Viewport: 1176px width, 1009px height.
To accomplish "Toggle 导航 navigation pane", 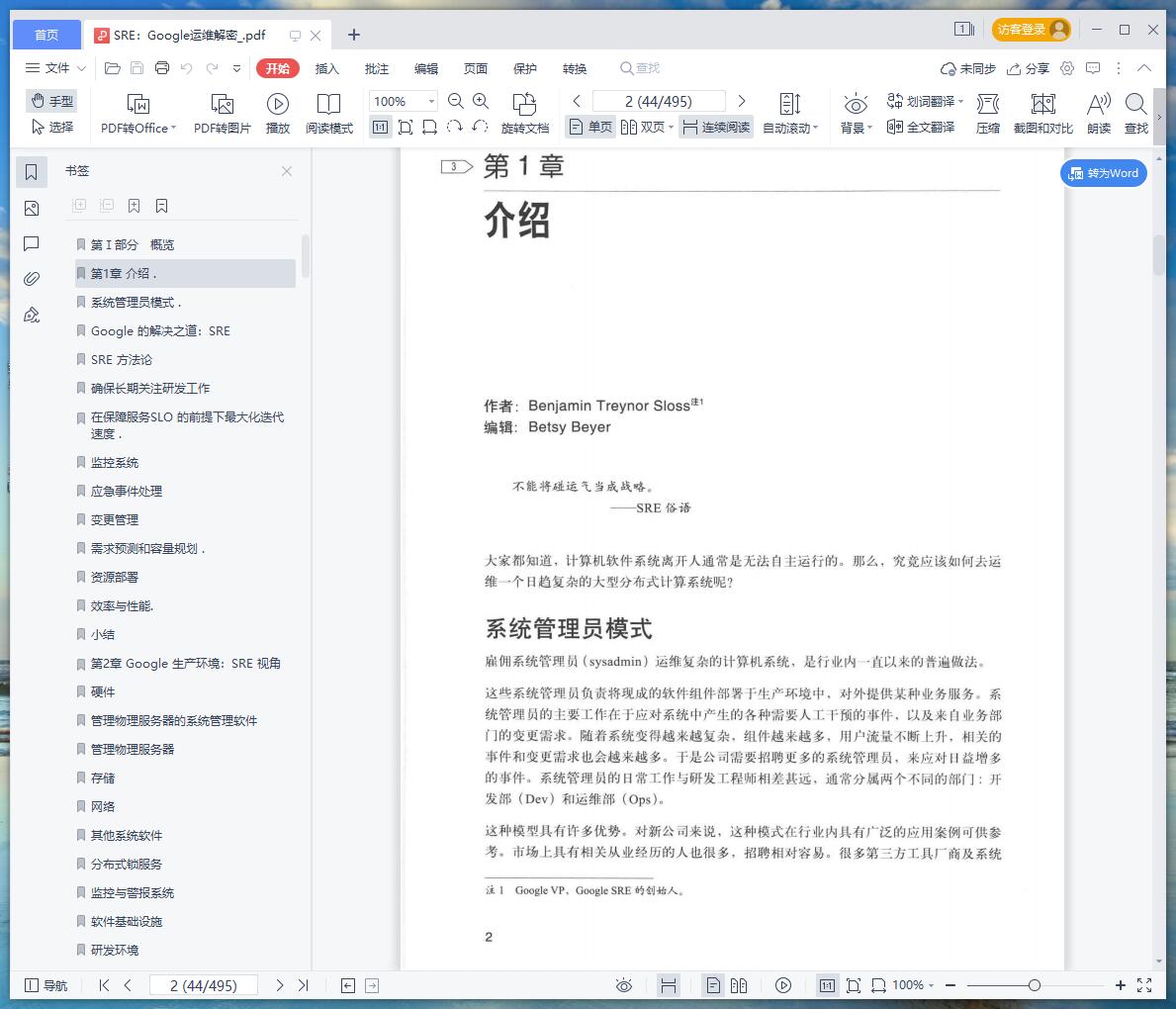I will tap(46, 985).
